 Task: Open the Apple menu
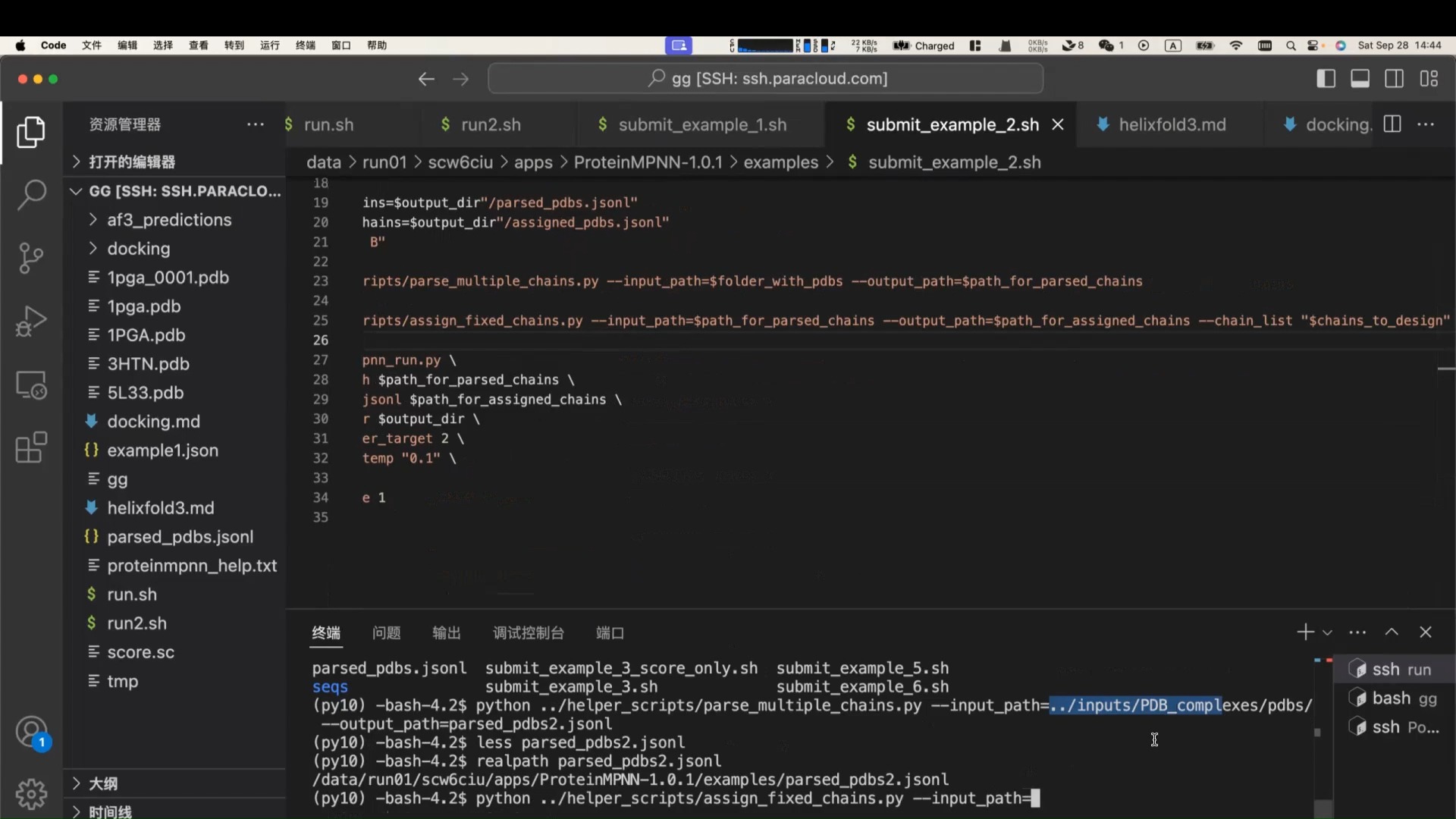[x=20, y=45]
